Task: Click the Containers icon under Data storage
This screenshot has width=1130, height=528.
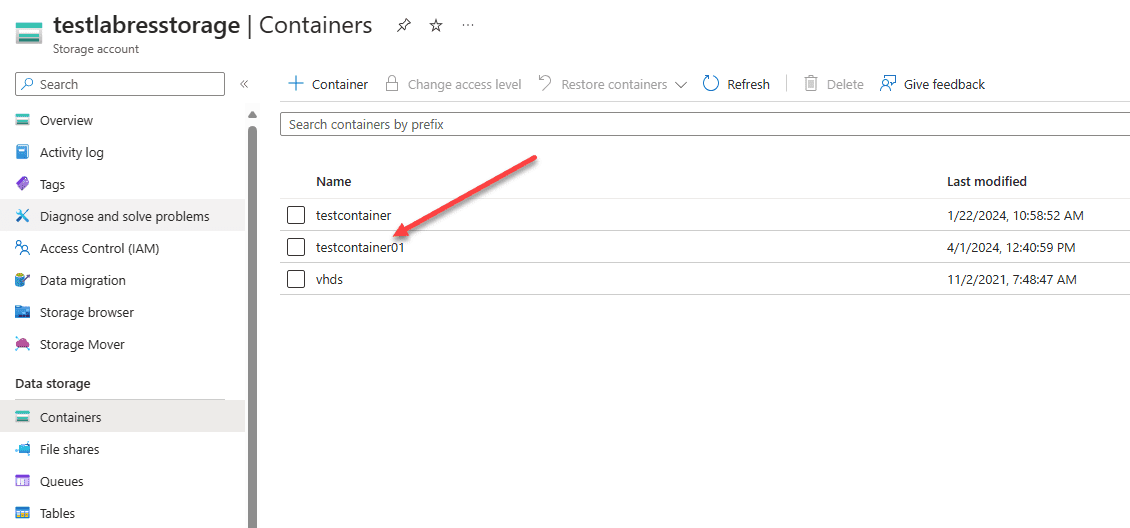Action: click(x=22, y=417)
